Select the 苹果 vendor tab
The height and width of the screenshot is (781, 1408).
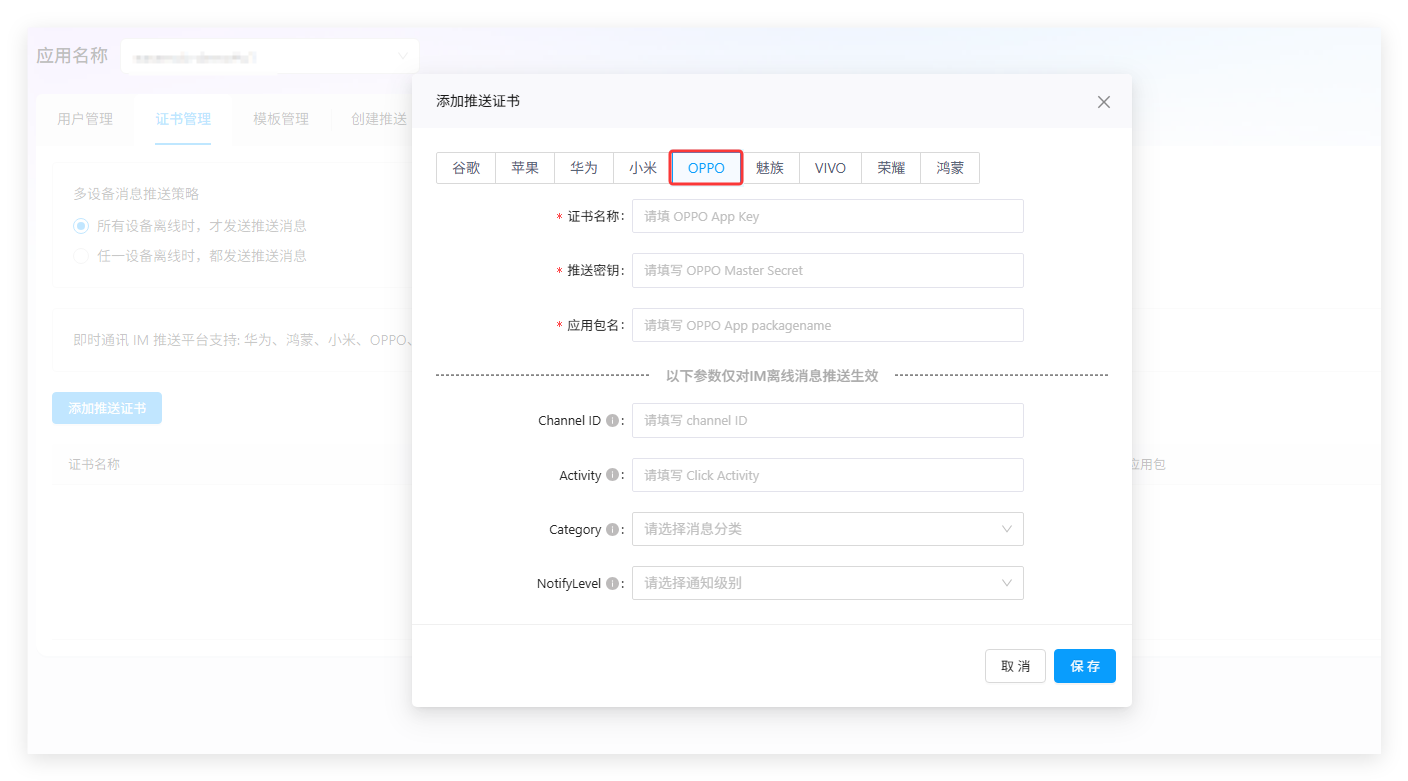pyautogui.click(x=525, y=168)
